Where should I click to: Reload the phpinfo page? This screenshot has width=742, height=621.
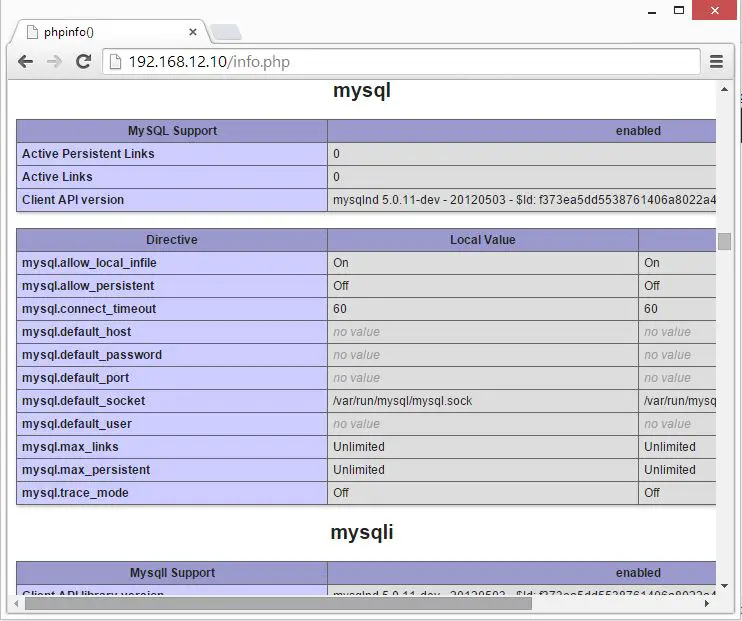coord(84,62)
